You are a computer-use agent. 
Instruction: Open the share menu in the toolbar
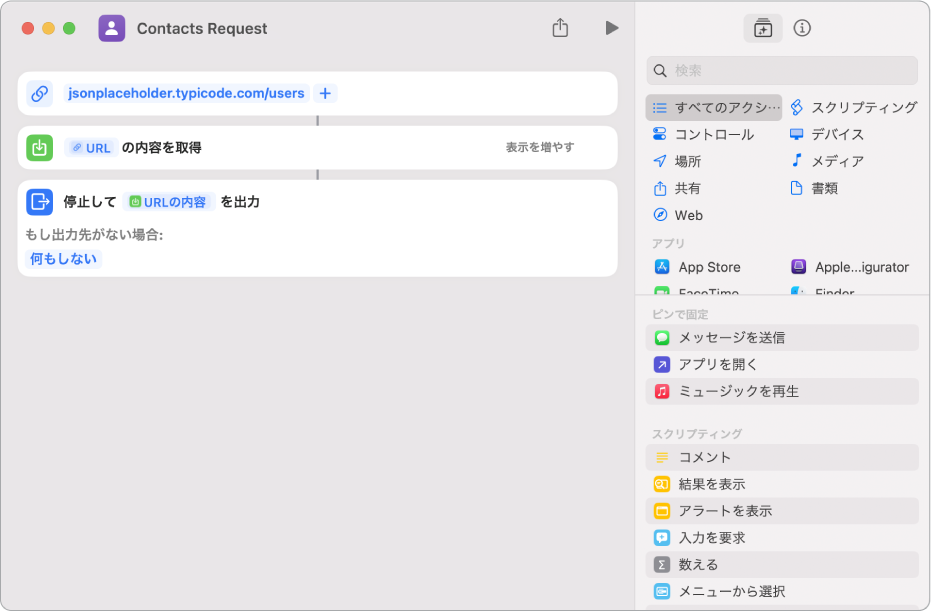pos(560,28)
